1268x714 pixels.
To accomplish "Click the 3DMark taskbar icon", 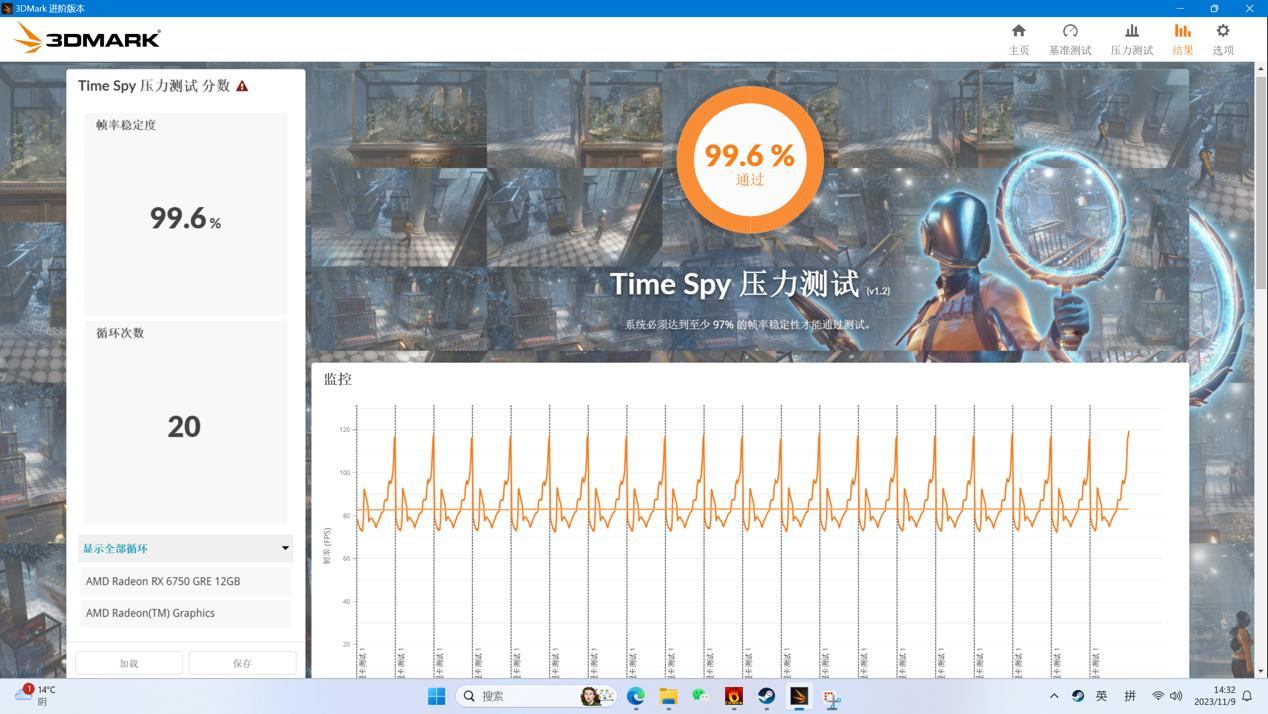I will pyautogui.click(x=799, y=696).
